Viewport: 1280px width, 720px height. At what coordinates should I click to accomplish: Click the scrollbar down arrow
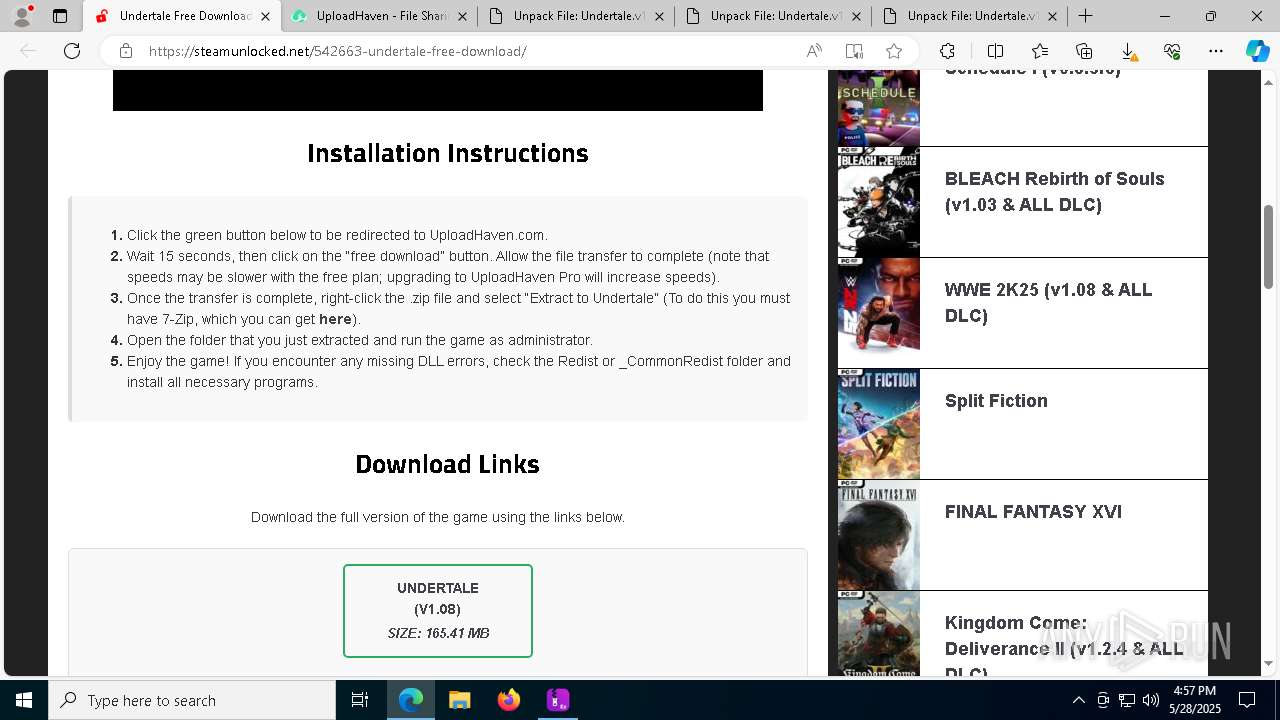pyautogui.click(x=1269, y=663)
